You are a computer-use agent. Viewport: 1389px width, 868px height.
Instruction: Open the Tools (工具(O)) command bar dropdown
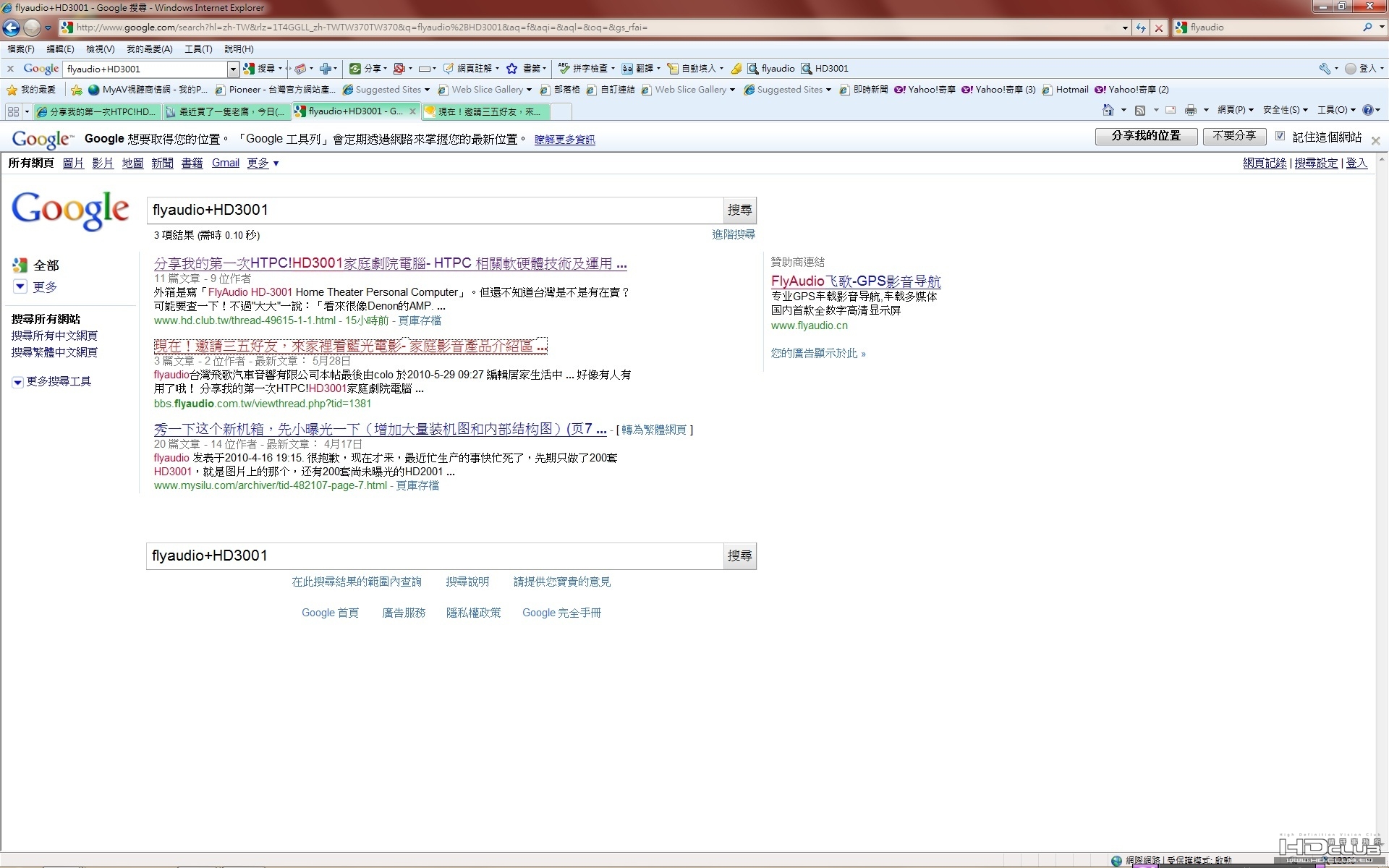(1337, 110)
